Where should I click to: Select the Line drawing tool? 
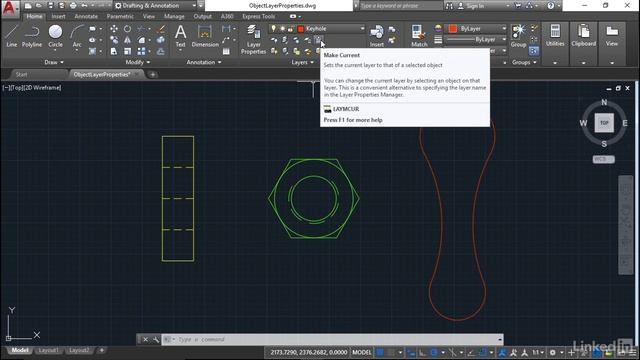(x=11, y=36)
